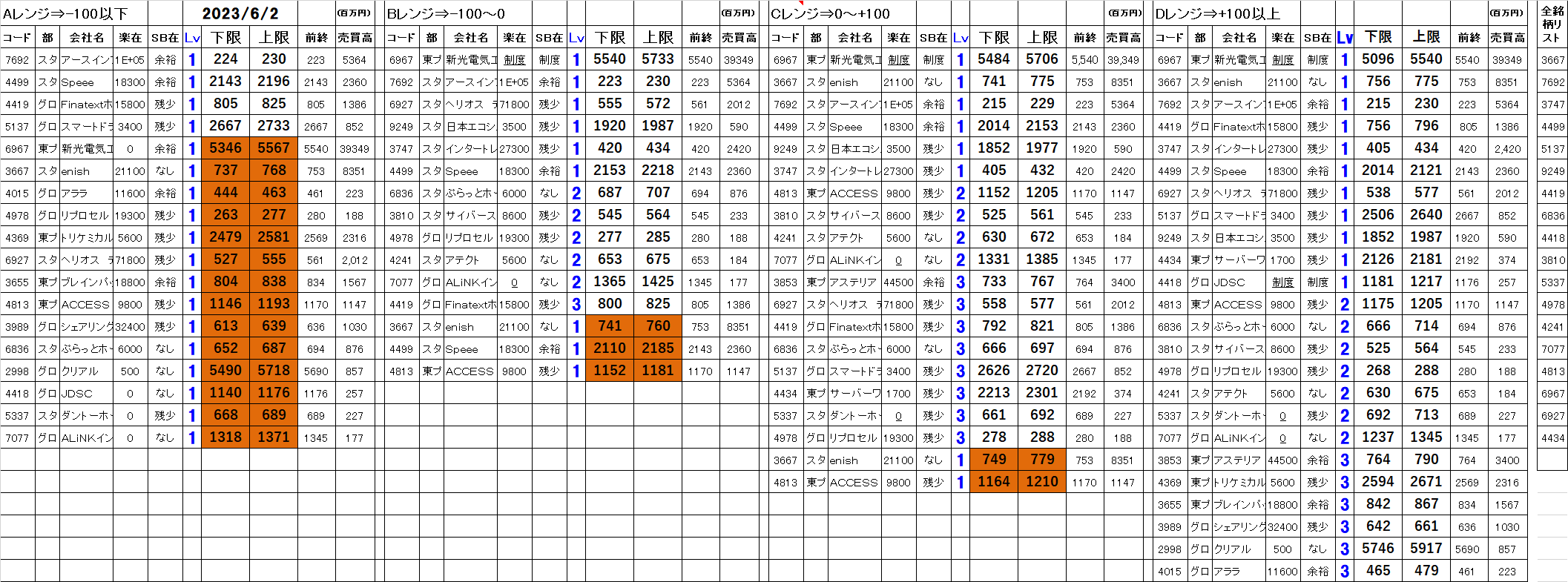
Task: Select the orange cell 1318
Action: click(225, 437)
